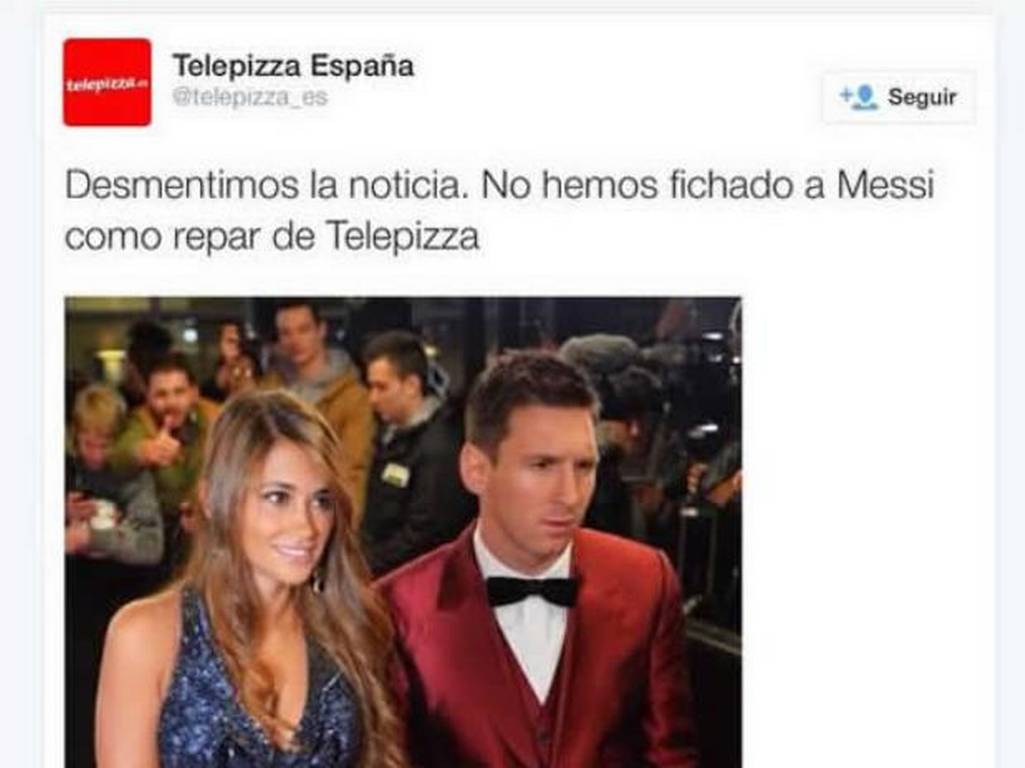This screenshot has width=1025, height=768.
Task: Click the black bow tie in photo
Action: point(532,591)
